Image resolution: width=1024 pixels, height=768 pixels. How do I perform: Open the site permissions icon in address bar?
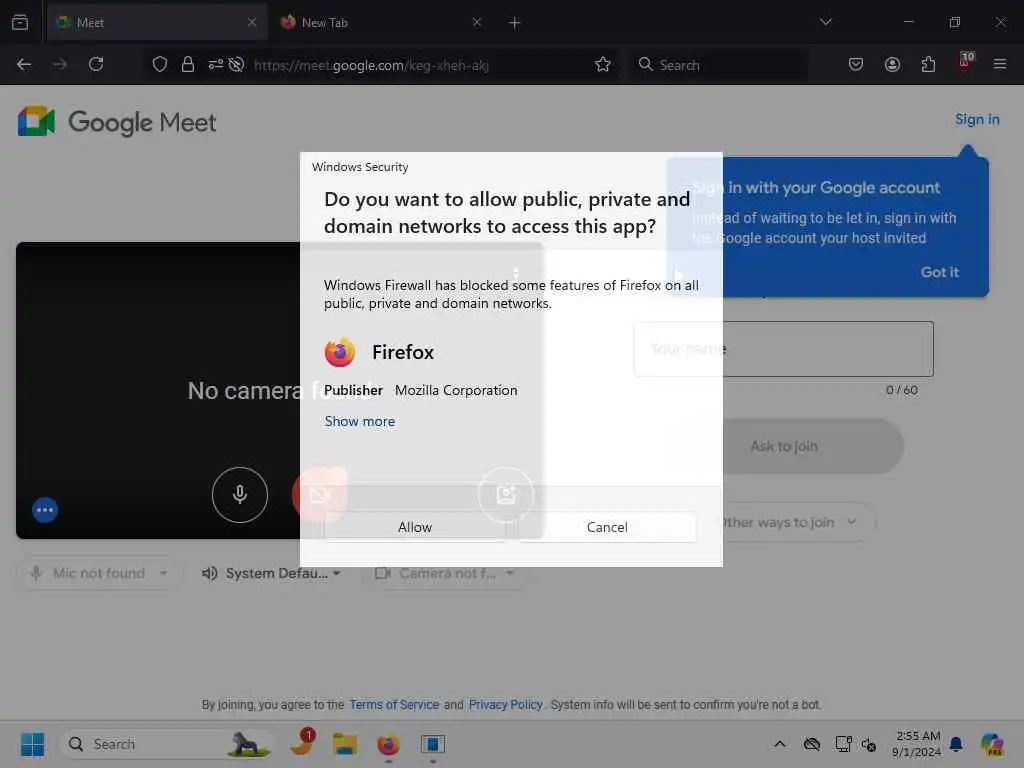coord(216,64)
